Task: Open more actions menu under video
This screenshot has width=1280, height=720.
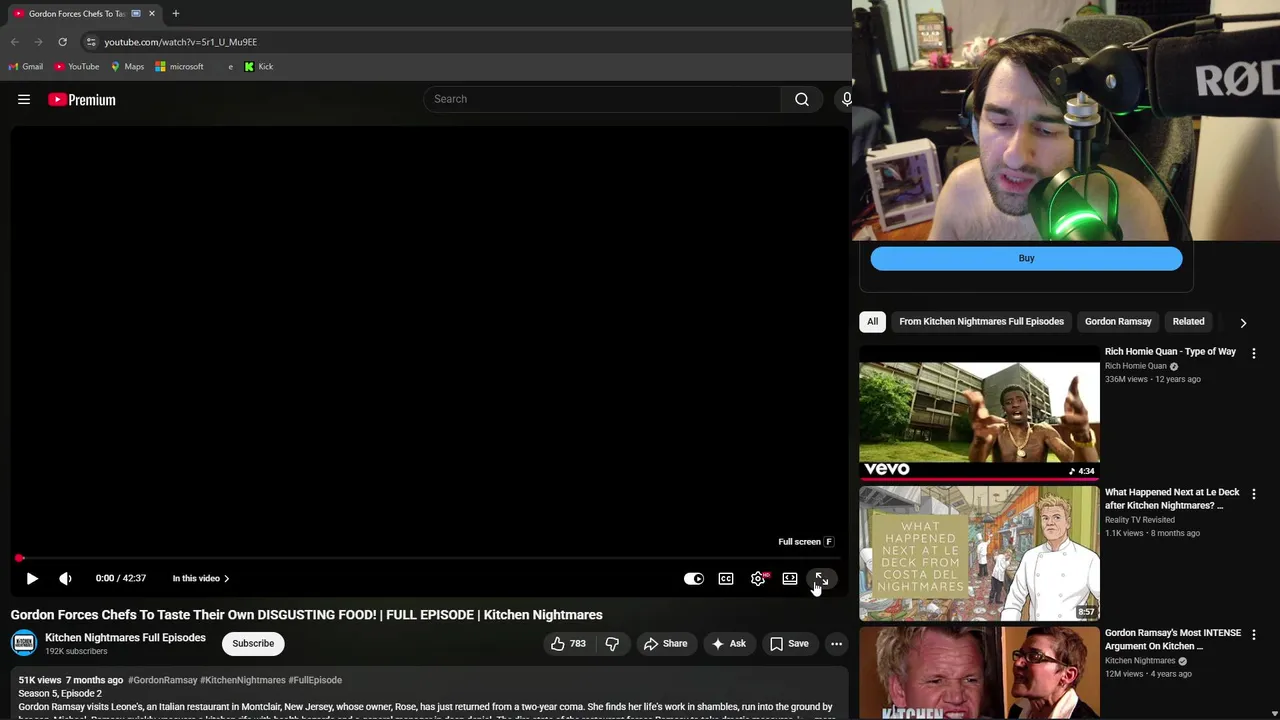Action: click(836, 644)
